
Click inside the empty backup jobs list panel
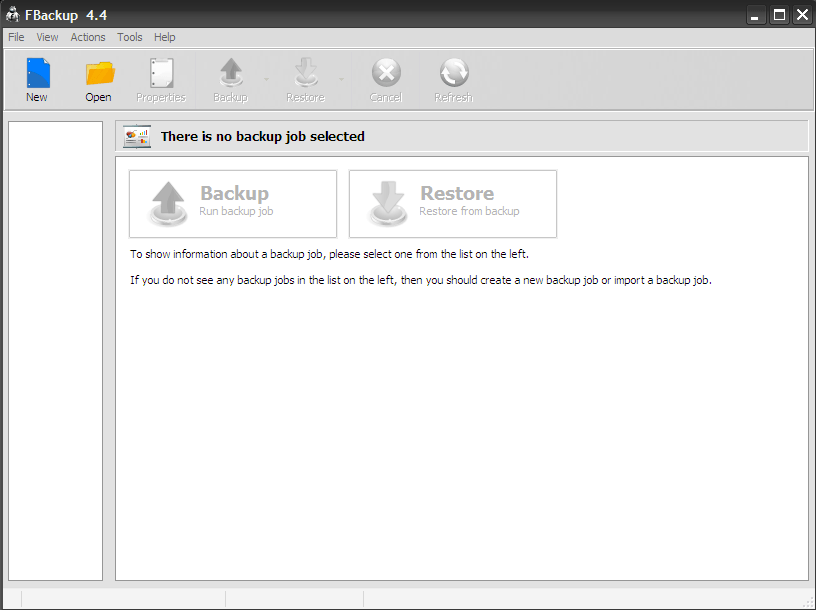pos(55,351)
